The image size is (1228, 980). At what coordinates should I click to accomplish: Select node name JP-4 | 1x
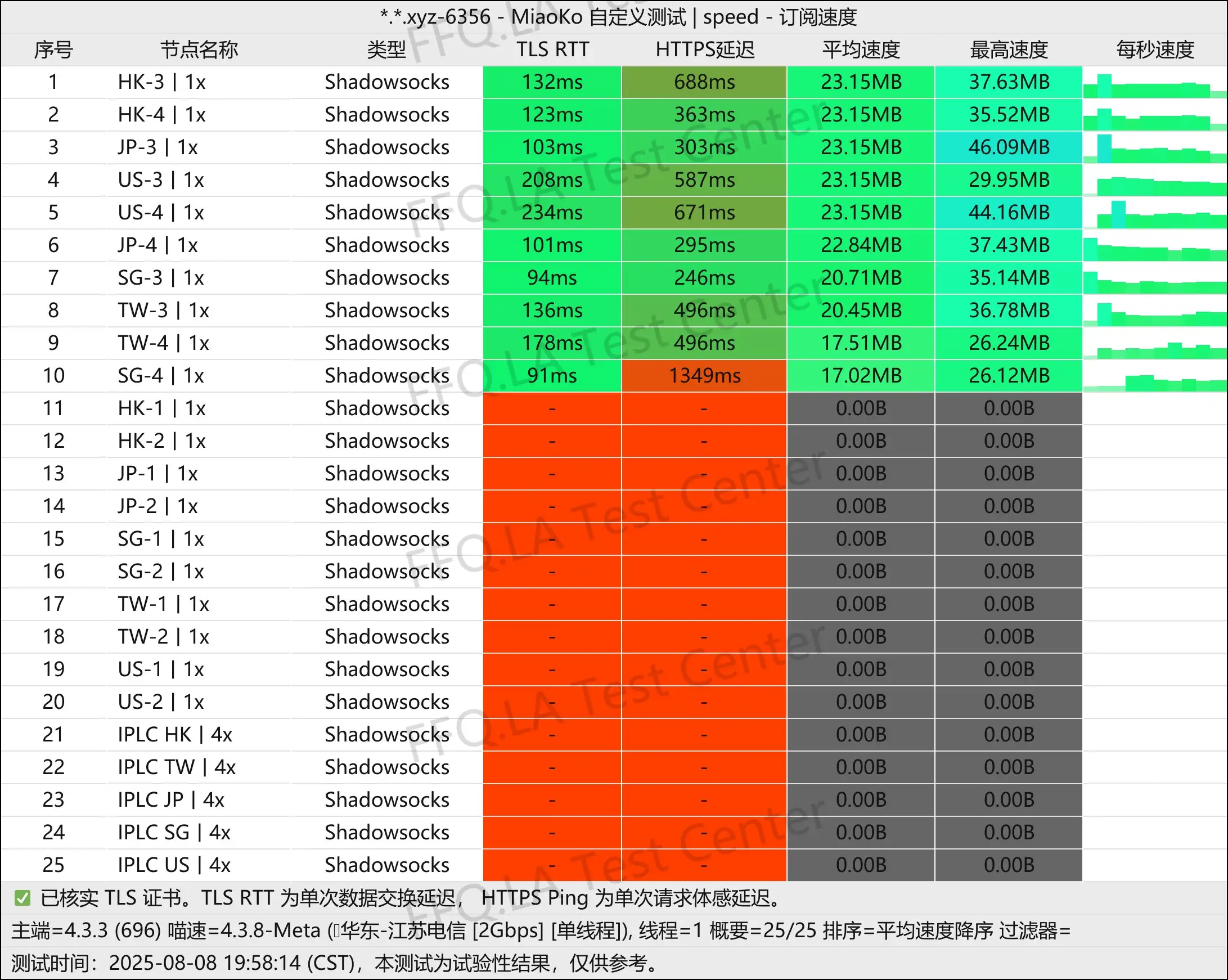[158, 245]
